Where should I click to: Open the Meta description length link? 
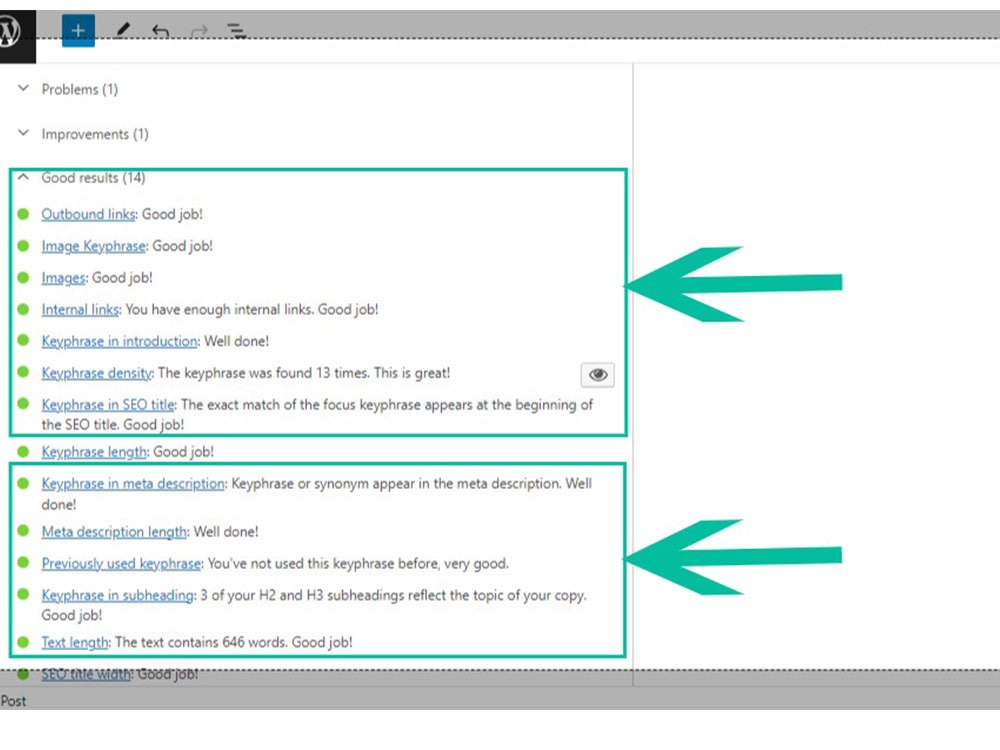click(x=114, y=532)
